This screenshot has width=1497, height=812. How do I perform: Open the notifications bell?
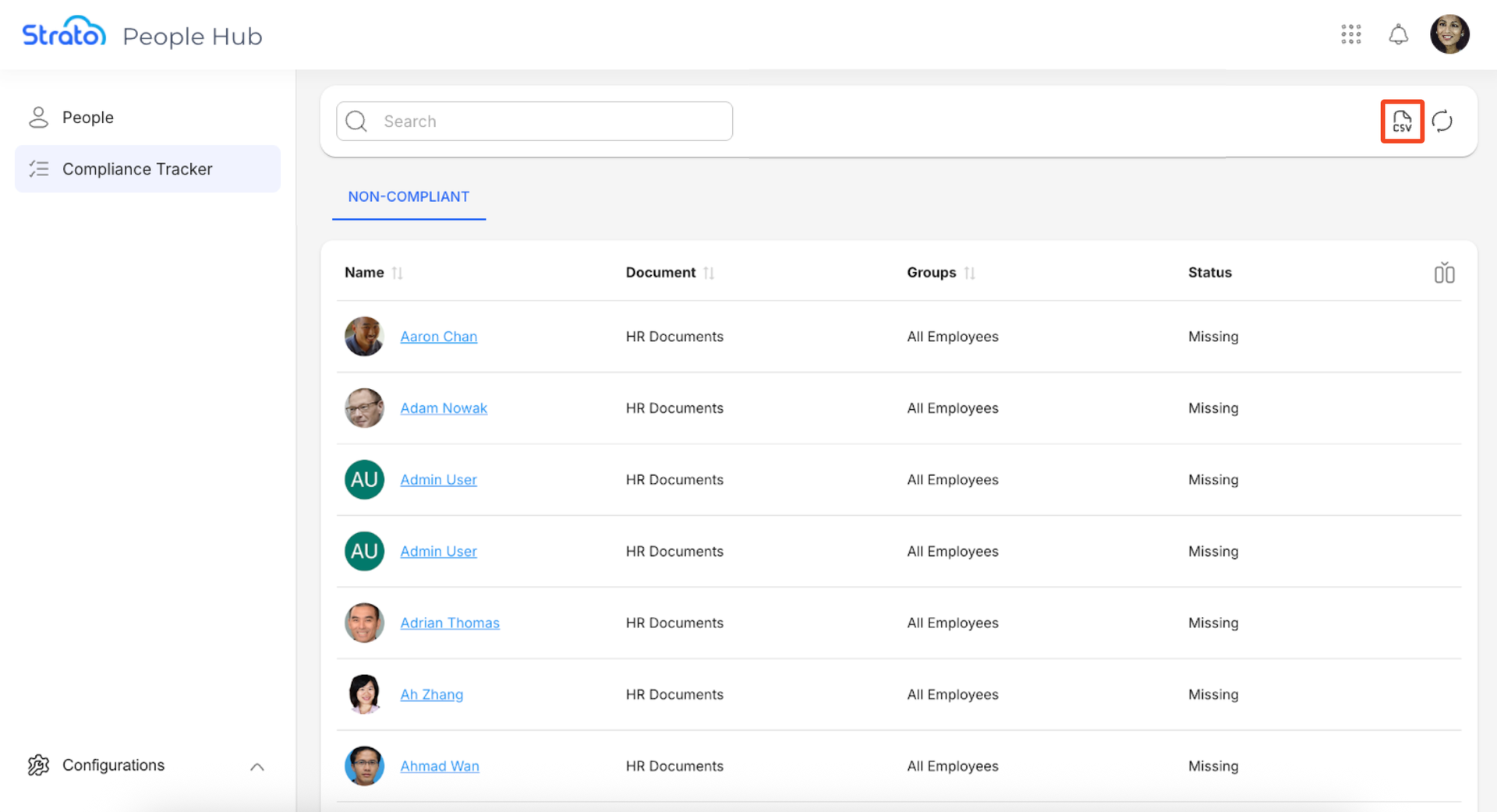coord(1398,34)
